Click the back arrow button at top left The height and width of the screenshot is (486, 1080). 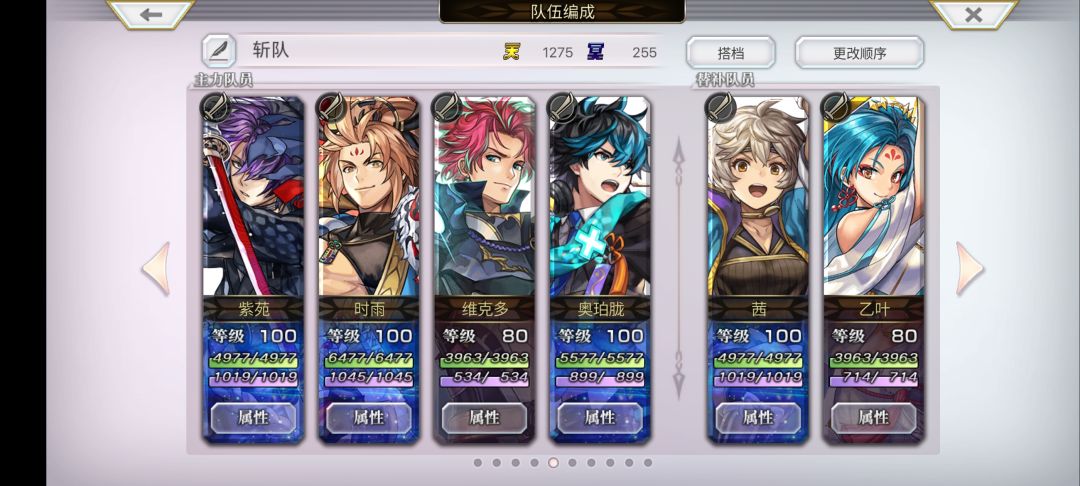click(x=151, y=14)
